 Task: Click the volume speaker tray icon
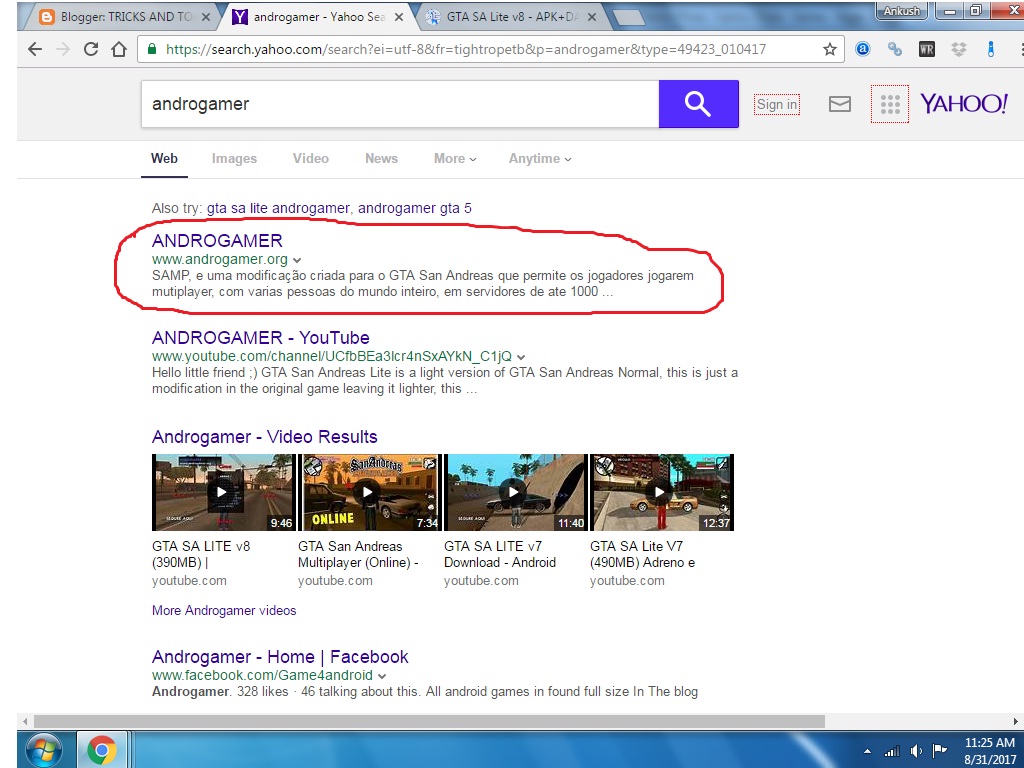click(x=916, y=750)
